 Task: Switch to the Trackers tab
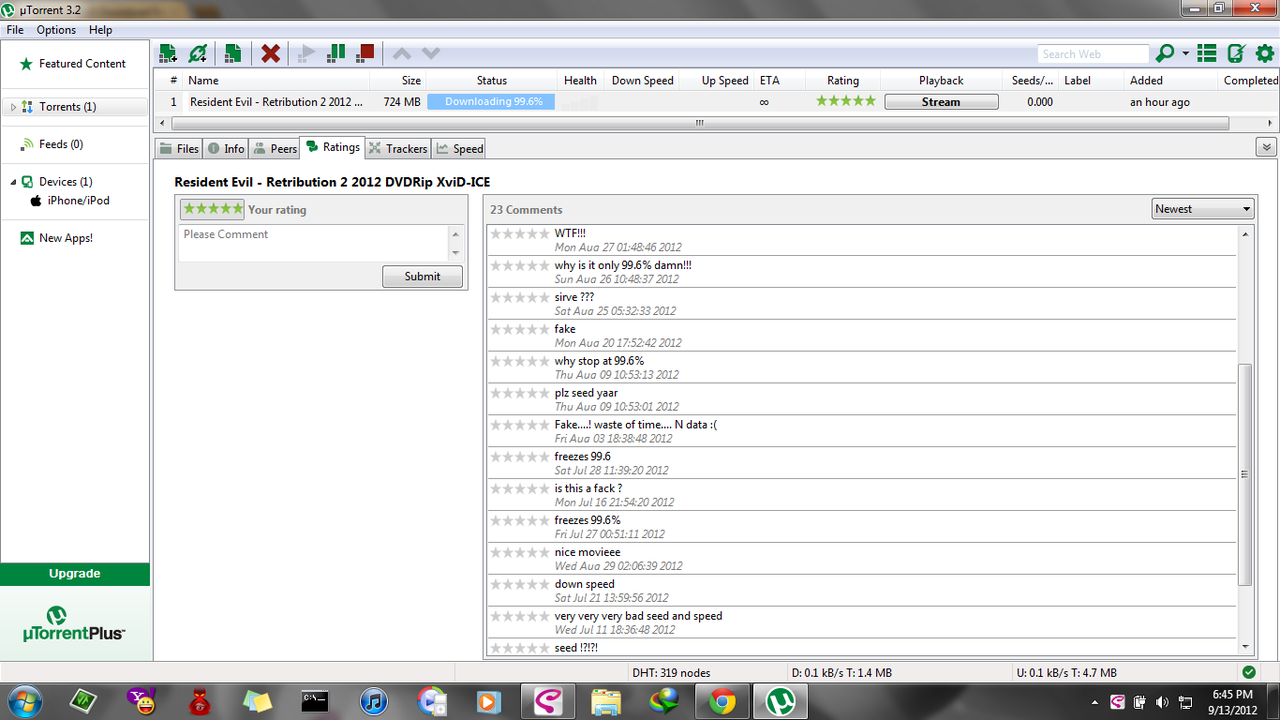click(397, 148)
